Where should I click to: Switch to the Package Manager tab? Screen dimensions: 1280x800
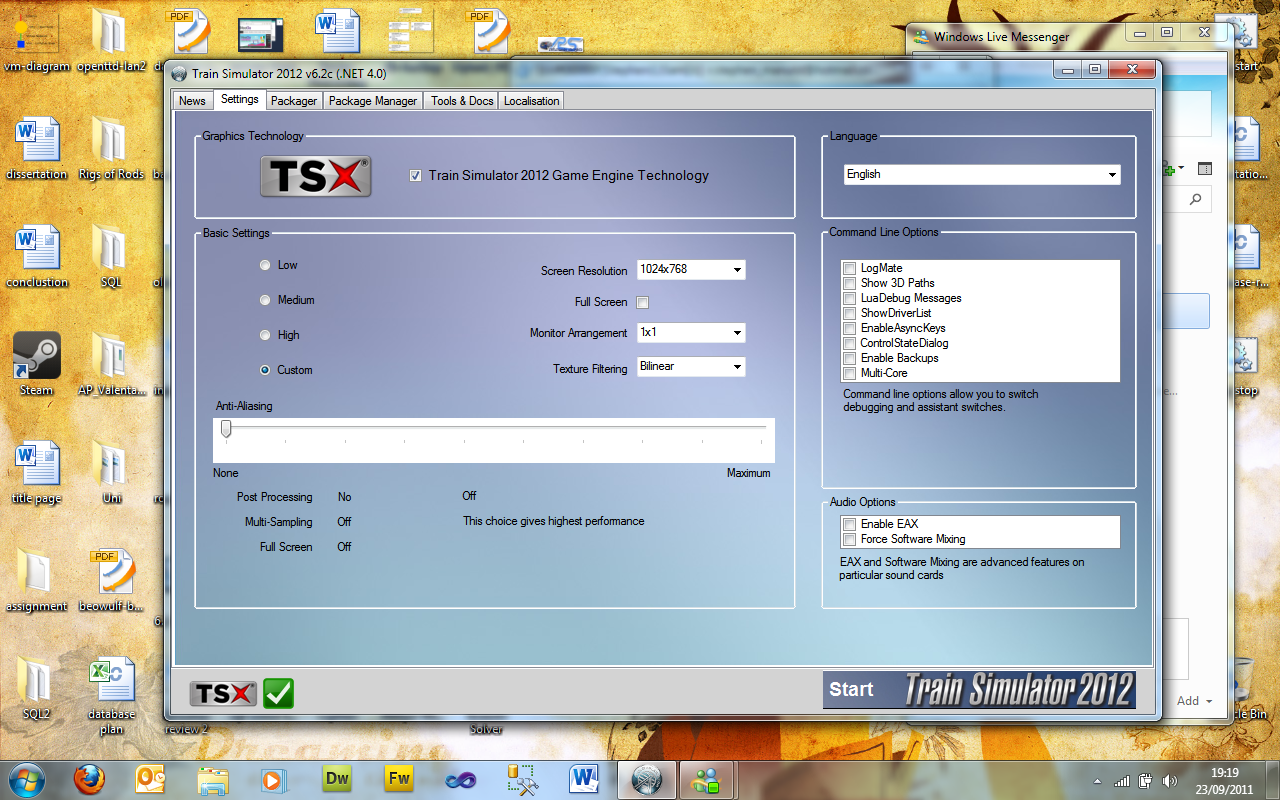click(x=373, y=101)
